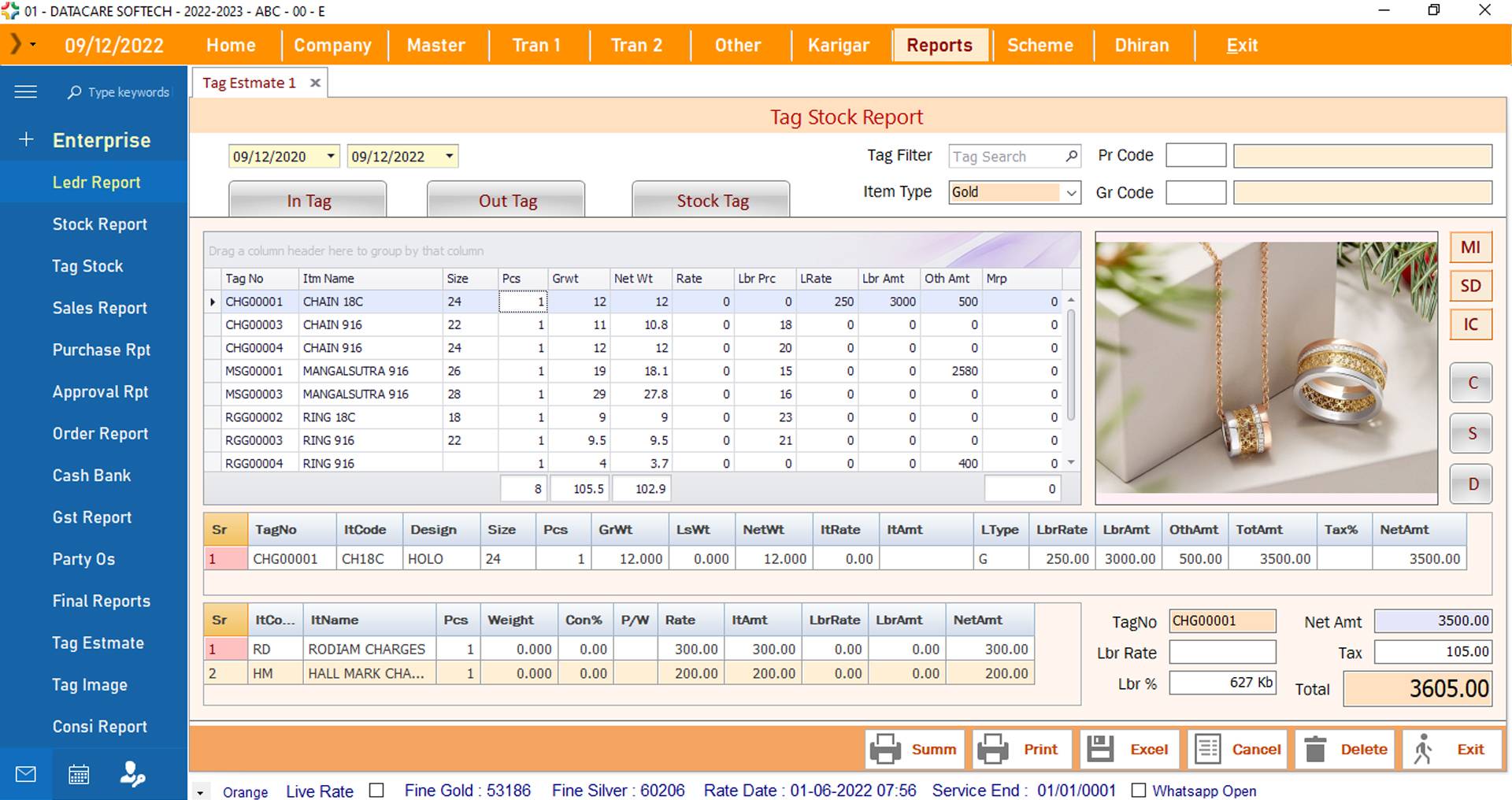Click the search magnifier icon in sidebar
1512x800 pixels.
[74, 92]
